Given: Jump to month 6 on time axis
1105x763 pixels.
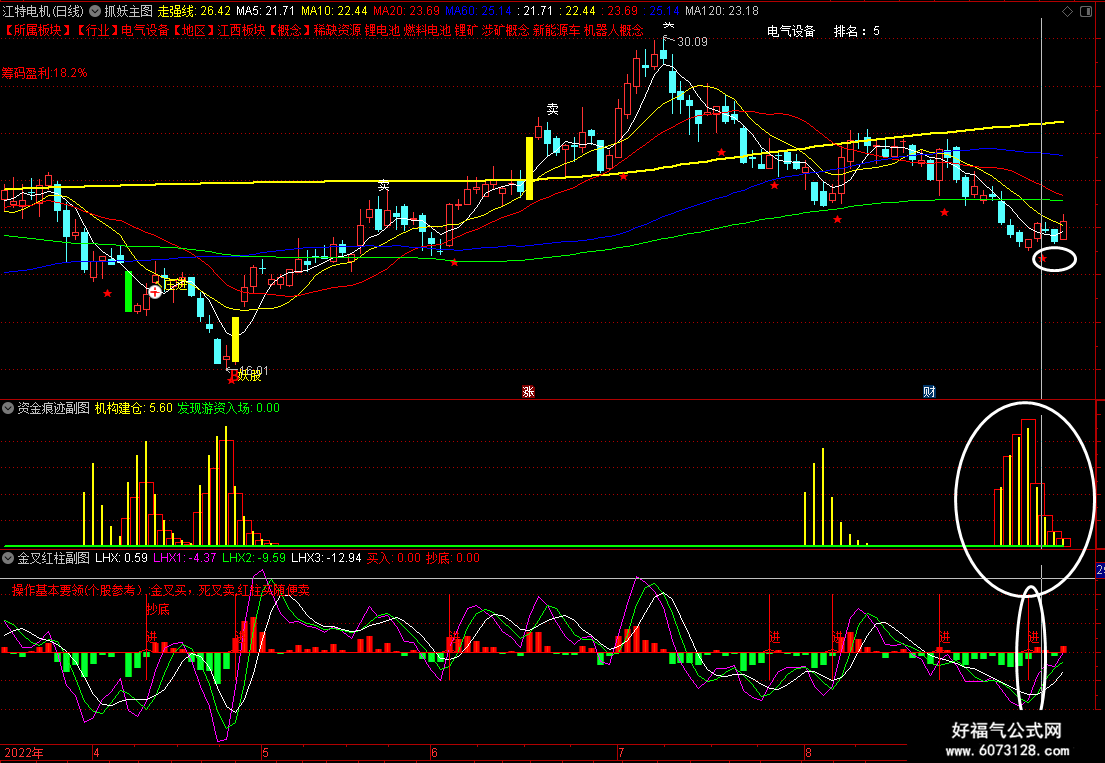Looking at the screenshot, I should (x=434, y=753).
